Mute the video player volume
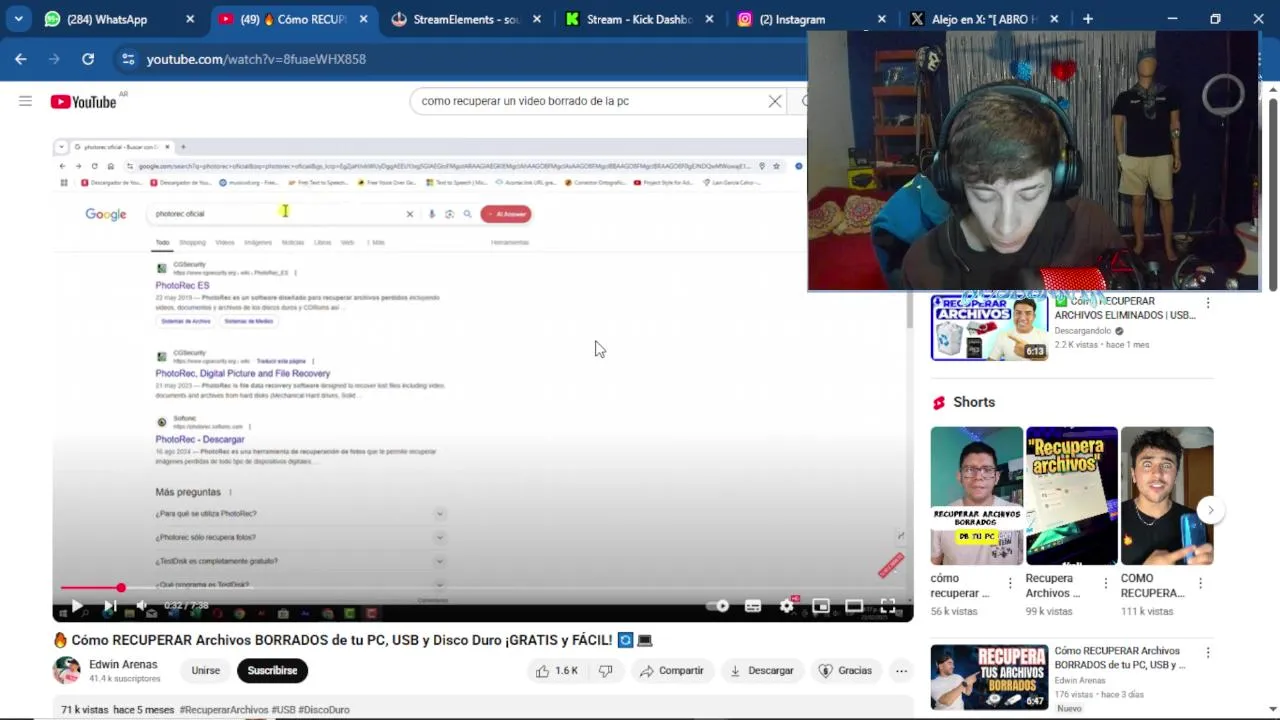1280x720 pixels. point(142,606)
